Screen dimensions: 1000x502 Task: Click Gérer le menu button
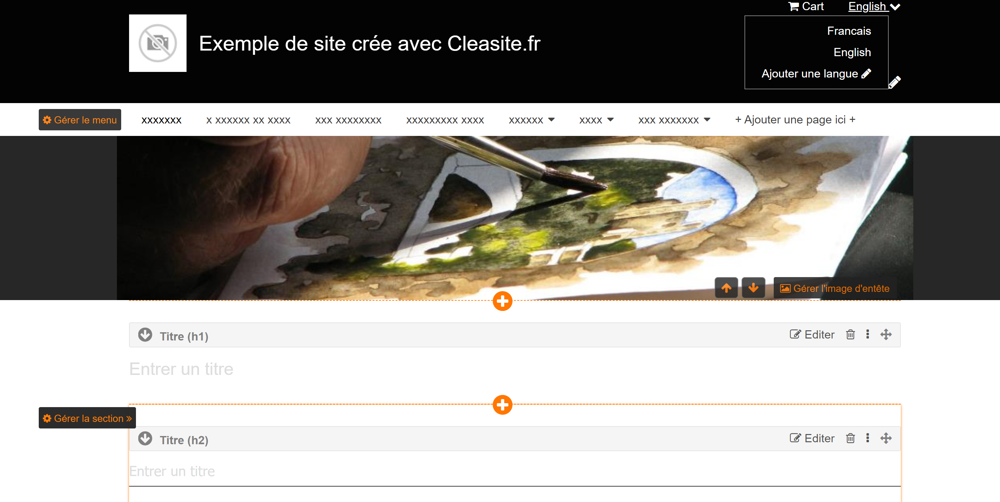pyautogui.click(x=80, y=119)
